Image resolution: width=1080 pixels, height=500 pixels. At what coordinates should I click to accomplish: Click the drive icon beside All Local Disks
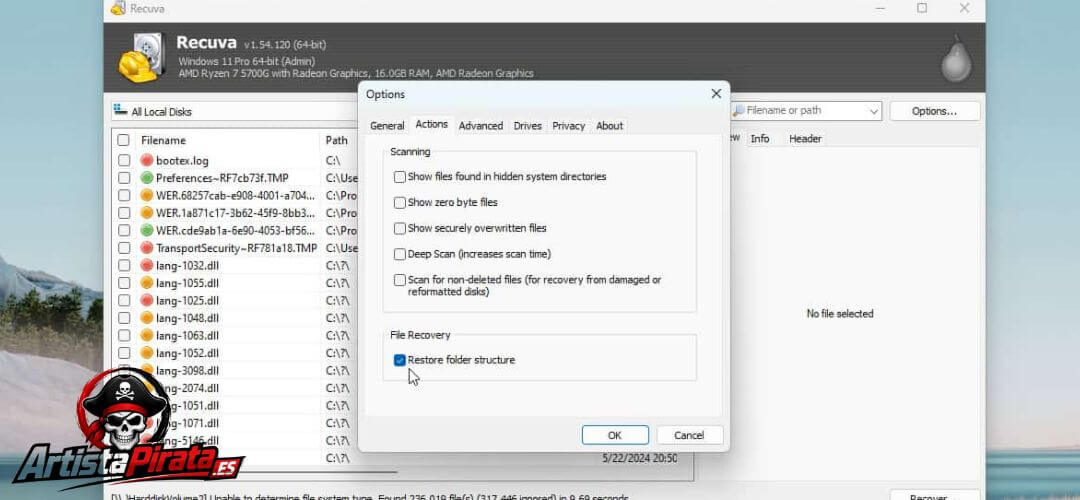(121, 110)
